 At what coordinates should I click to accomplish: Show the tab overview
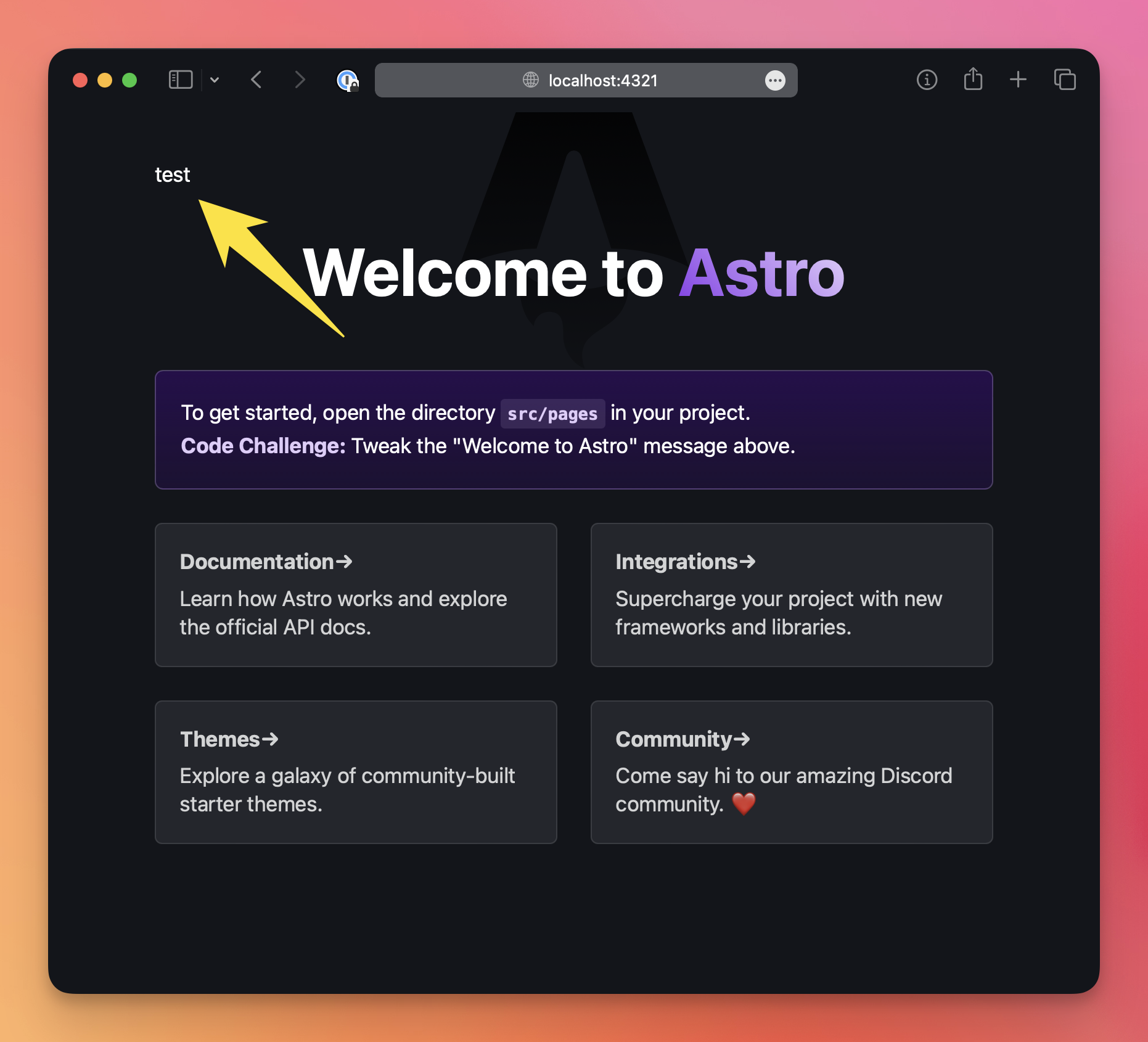[x=1065, y=80]
